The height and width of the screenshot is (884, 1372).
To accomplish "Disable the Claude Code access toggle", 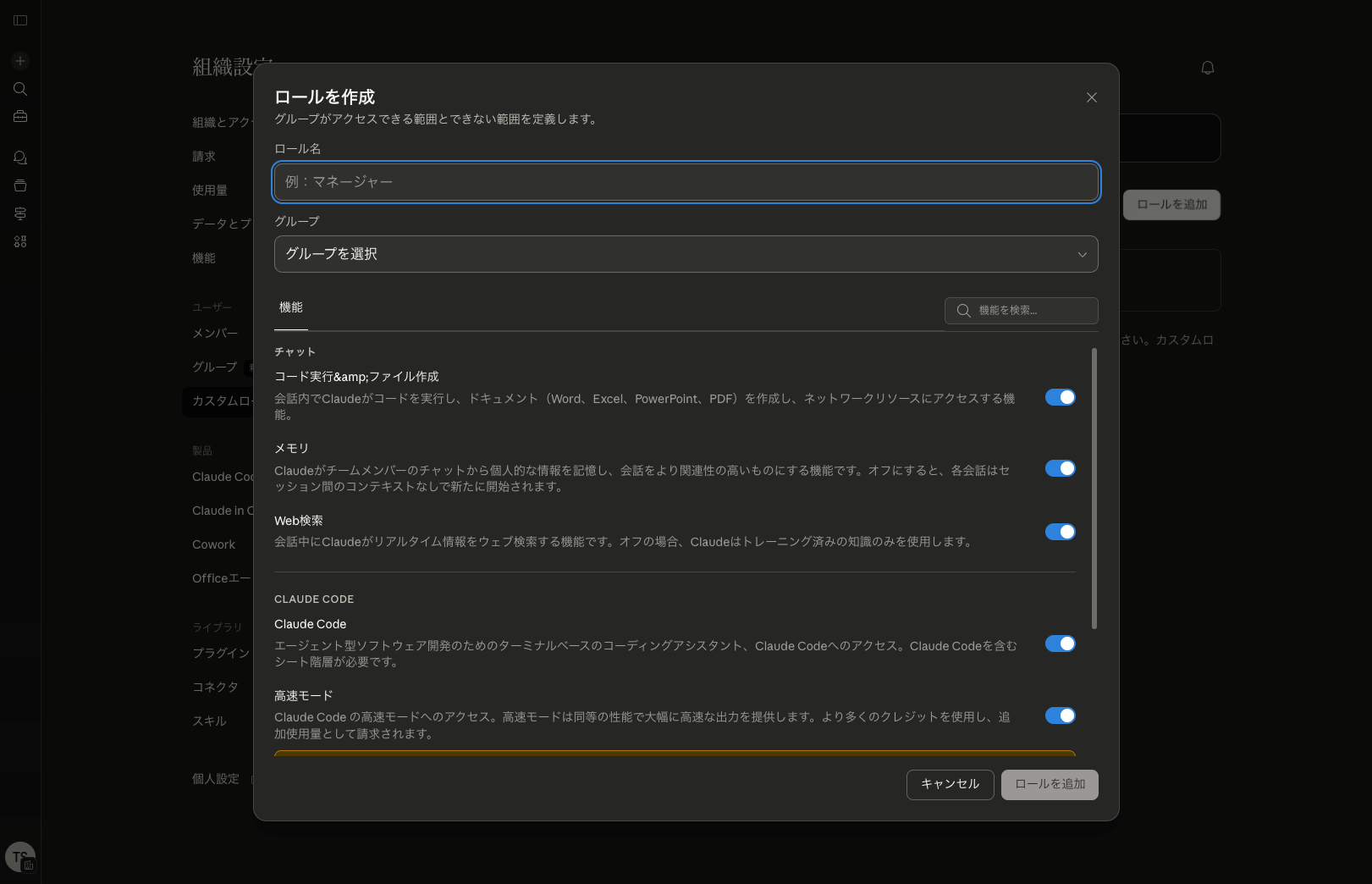I will click(1060, 644).
